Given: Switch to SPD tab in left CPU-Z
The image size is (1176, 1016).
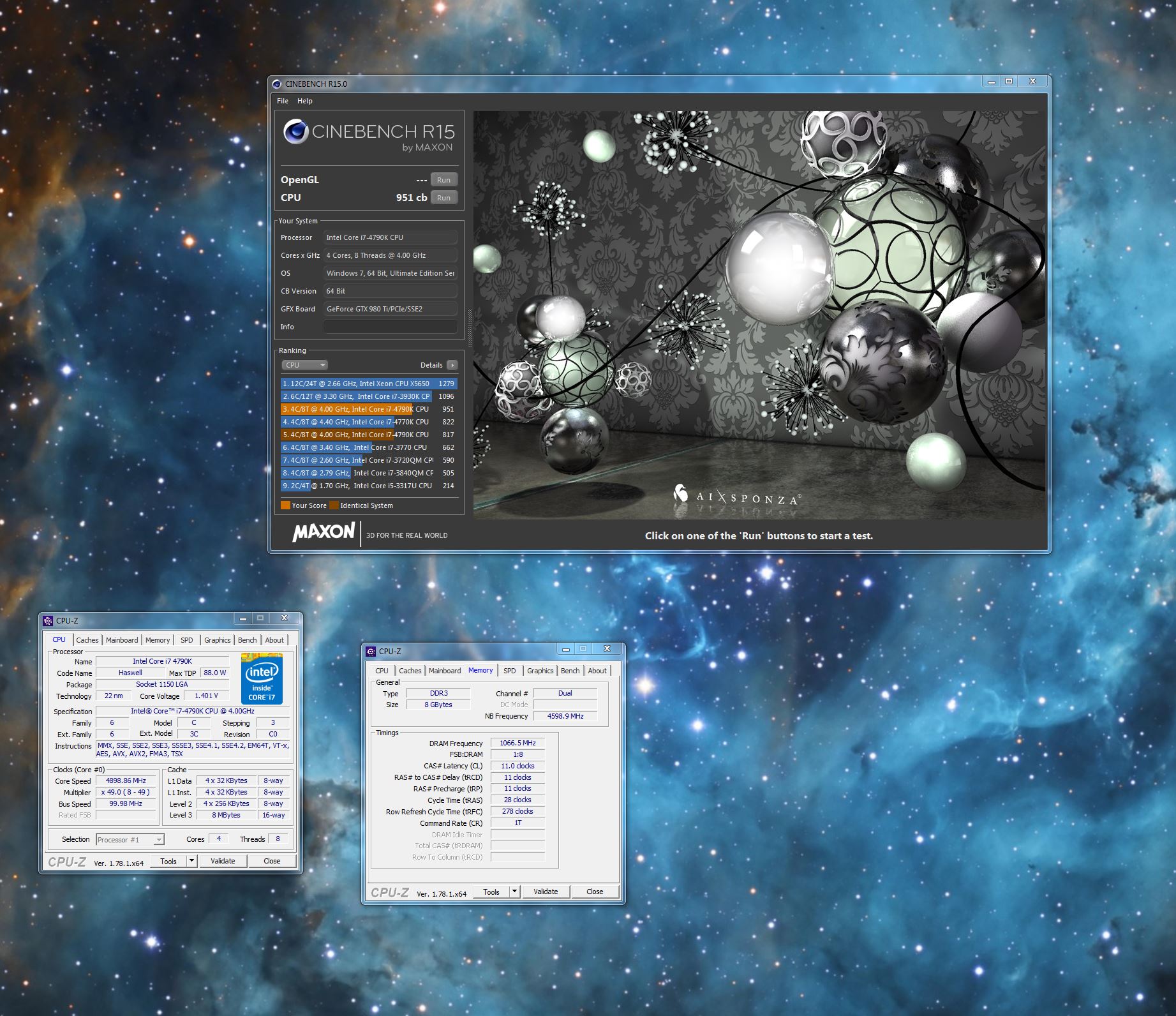Looking at the screenshot, I should [186, 640].
